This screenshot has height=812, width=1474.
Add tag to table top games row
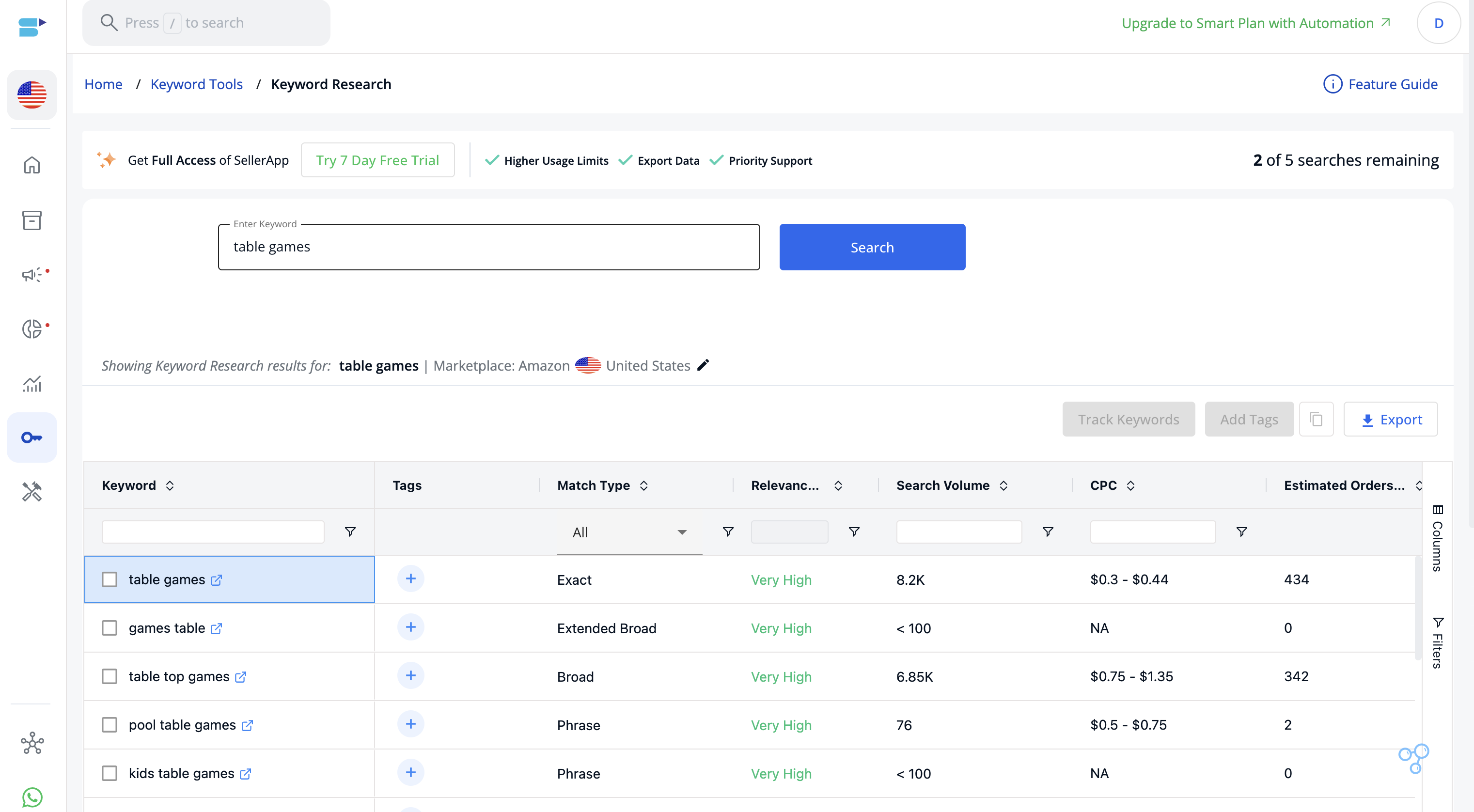410,676
